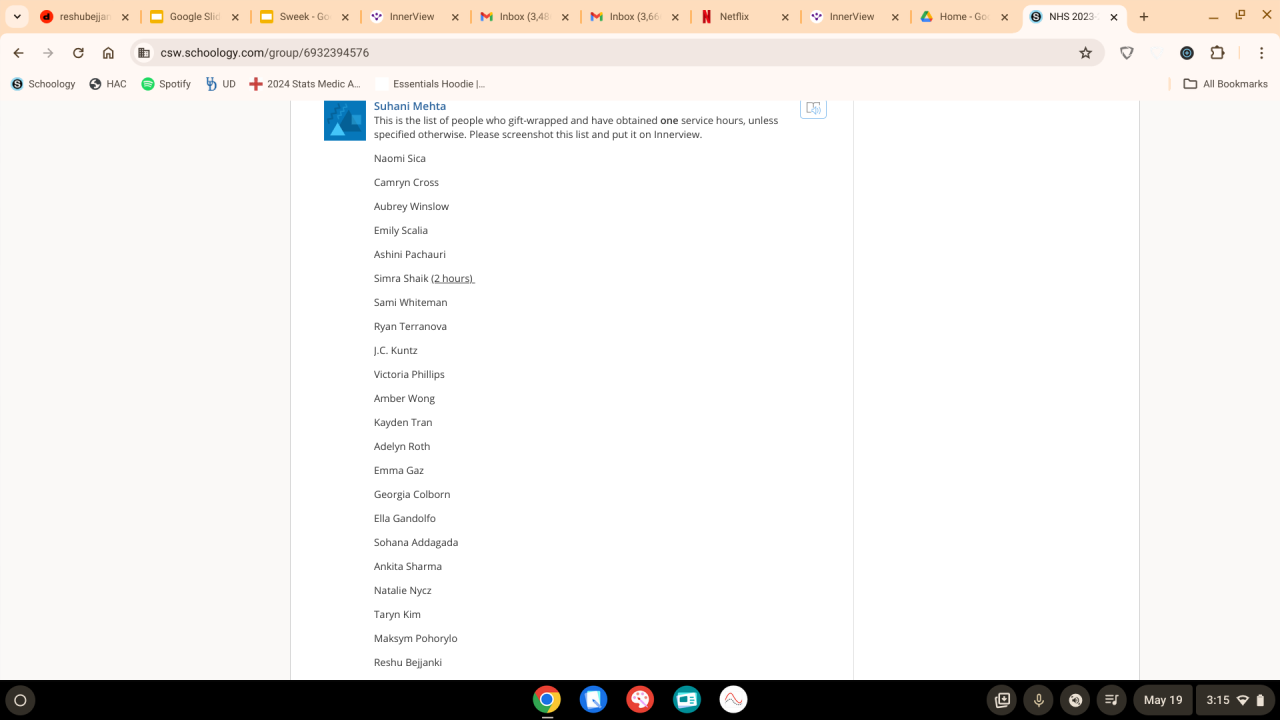Select the name Maksym Pohorylo
This screenshot has height=720, width=1280.
(x=416, y=638)
